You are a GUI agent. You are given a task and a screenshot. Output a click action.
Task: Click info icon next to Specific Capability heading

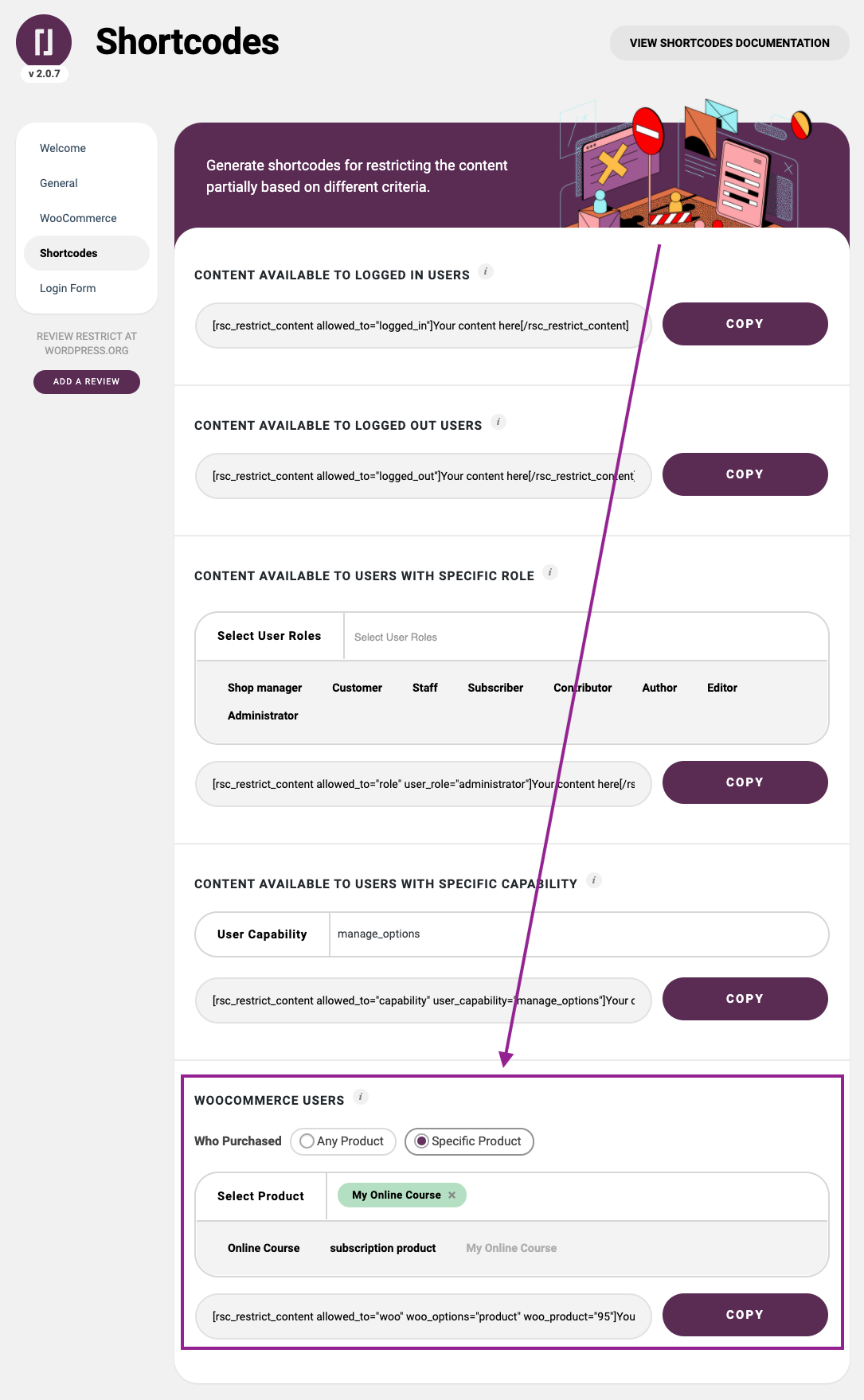click(594, 881)
